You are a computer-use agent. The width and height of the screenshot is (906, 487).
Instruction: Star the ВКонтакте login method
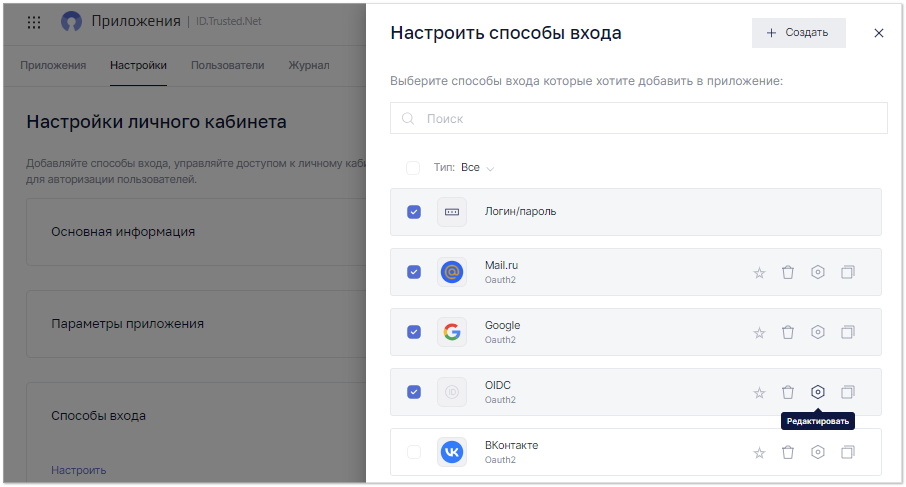pyautogui.click(x=759, y=453)
